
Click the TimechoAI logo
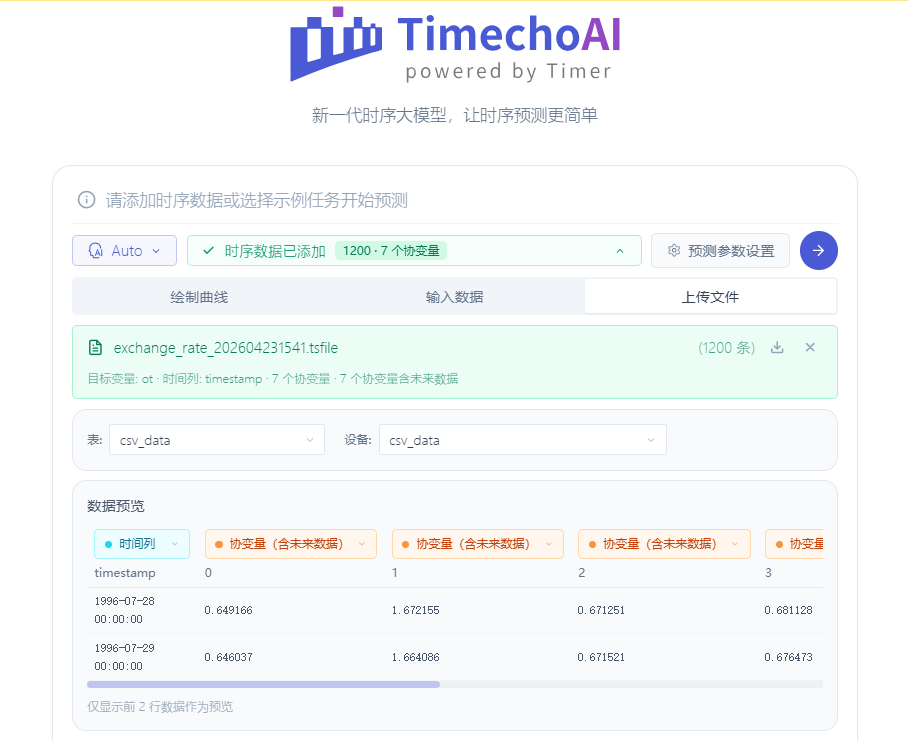[455, 44]
